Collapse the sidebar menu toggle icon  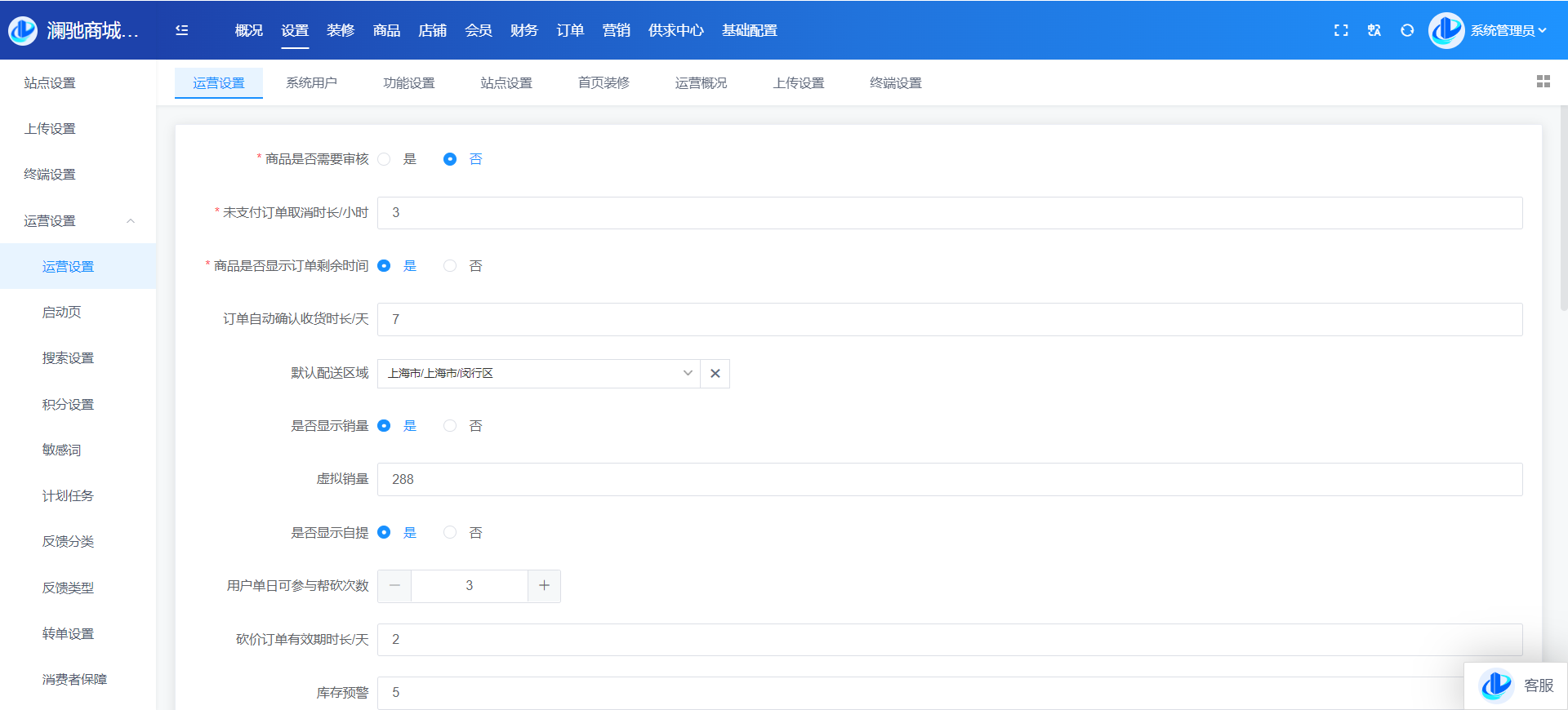point(182,30)
